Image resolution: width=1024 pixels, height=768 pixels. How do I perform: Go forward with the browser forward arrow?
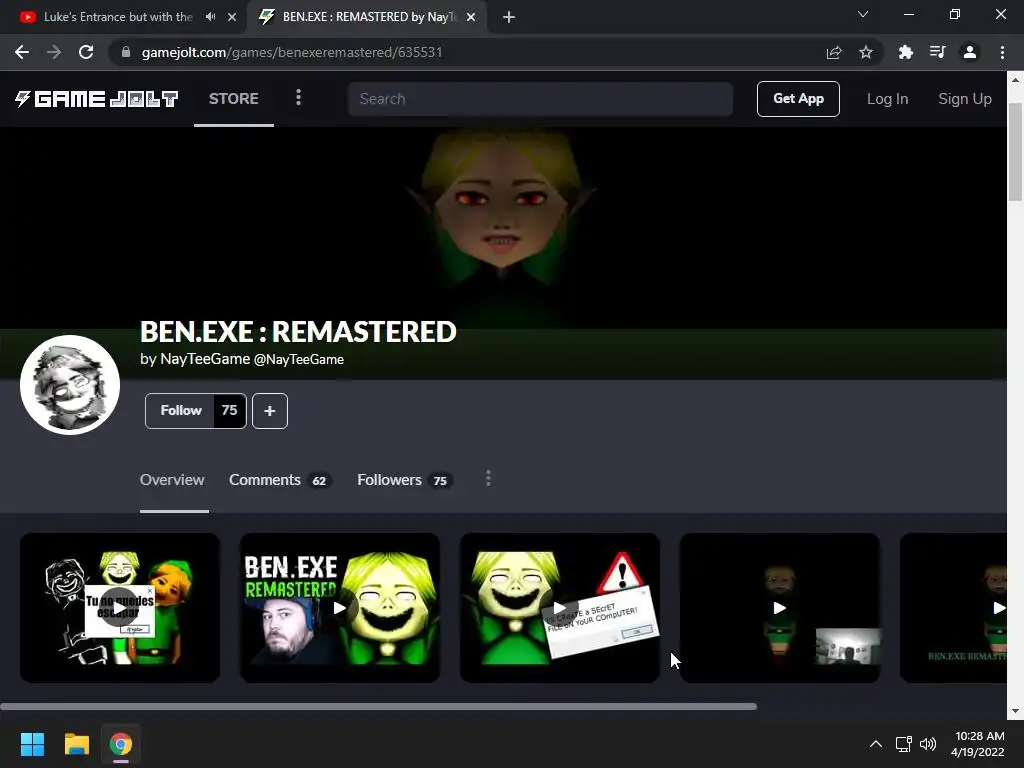click(x=54, y=52)
